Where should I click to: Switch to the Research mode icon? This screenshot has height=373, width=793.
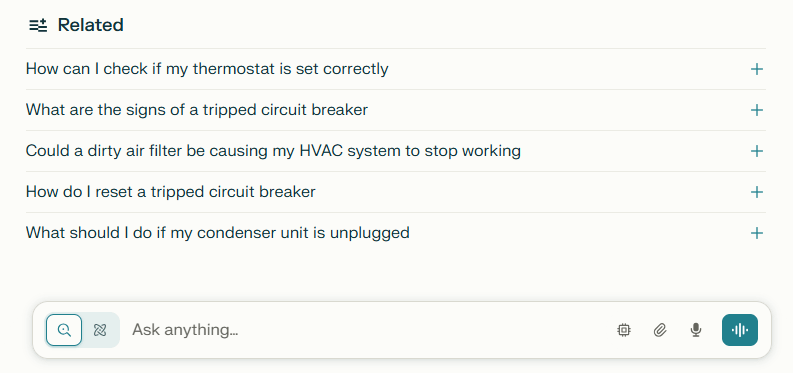pos(100,330)
